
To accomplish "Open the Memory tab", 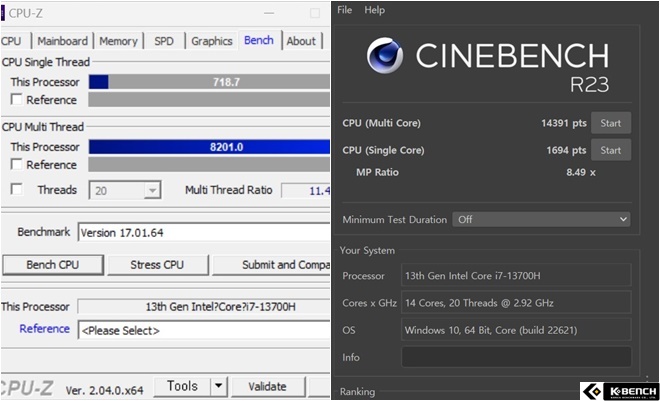I will [118, 41].
